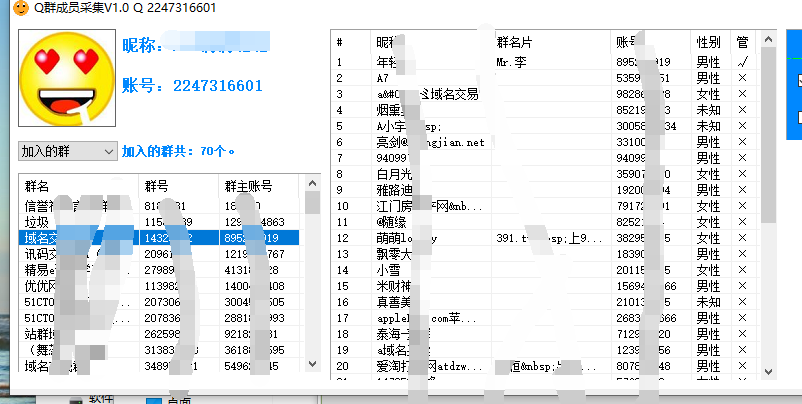Click the 账号：2247316601 label

coord(192,85)
